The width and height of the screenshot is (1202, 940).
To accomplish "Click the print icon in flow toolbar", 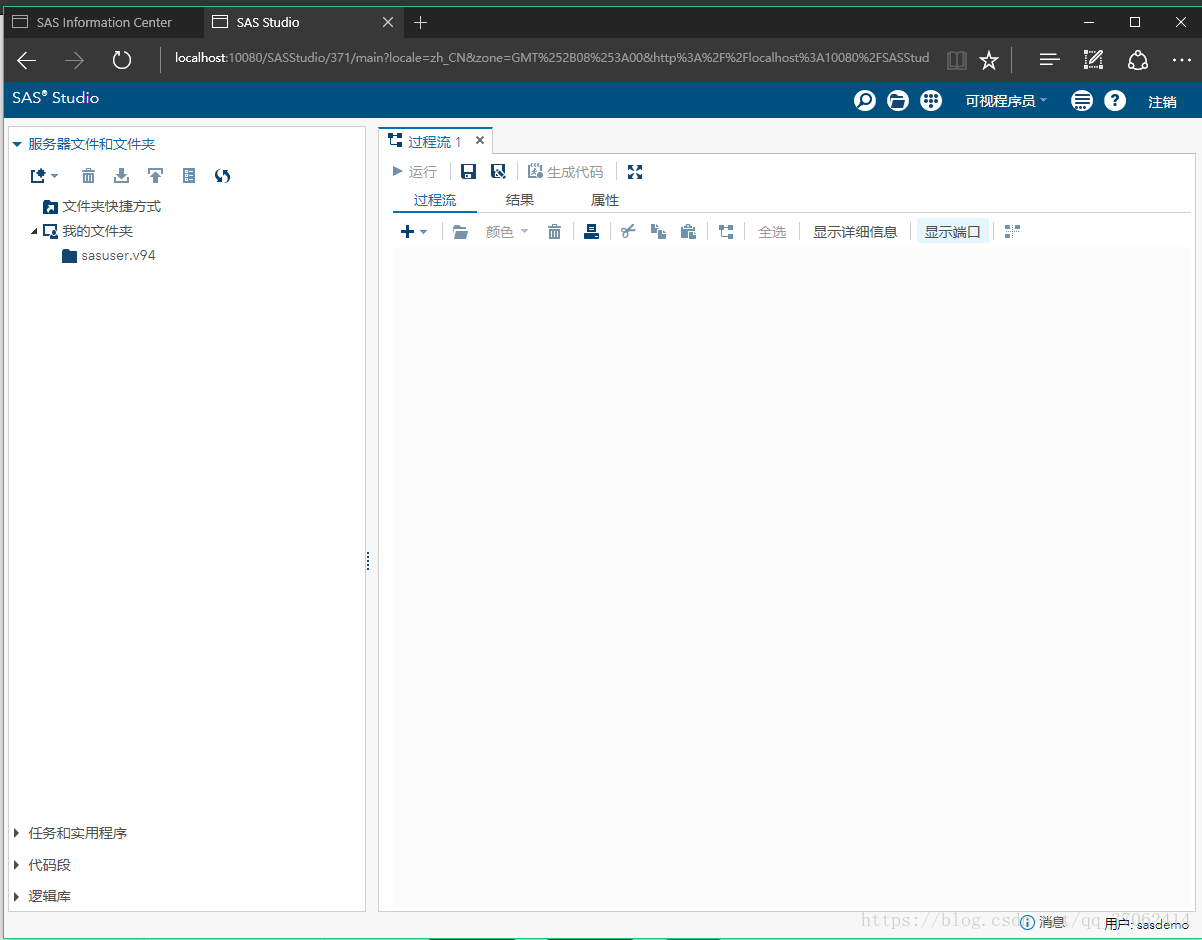I will click(x=591, y=232).
